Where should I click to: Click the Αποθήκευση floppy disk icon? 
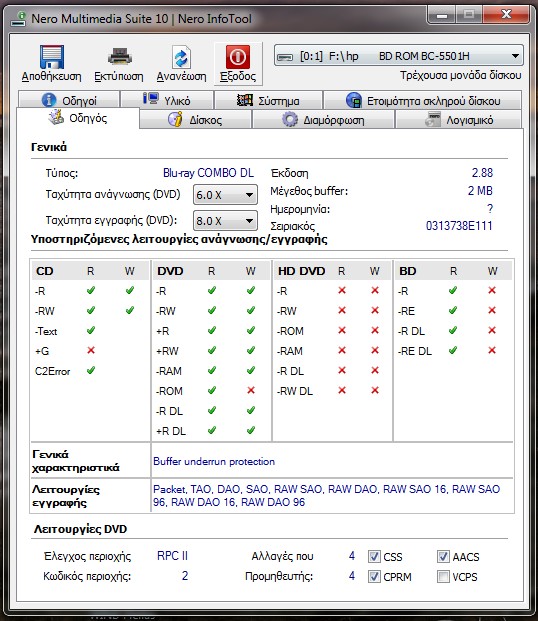click(52, 57)
